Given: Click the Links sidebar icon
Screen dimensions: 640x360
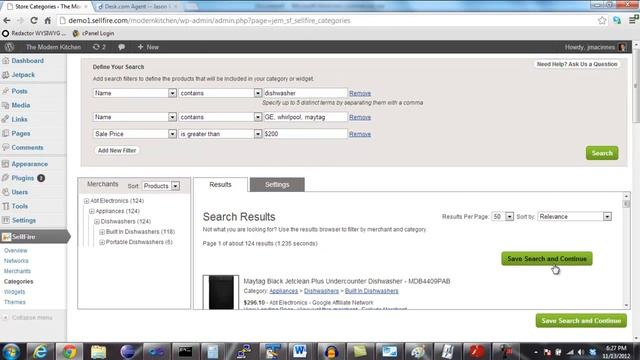Looking at the screenshot, I should (5, 119).
